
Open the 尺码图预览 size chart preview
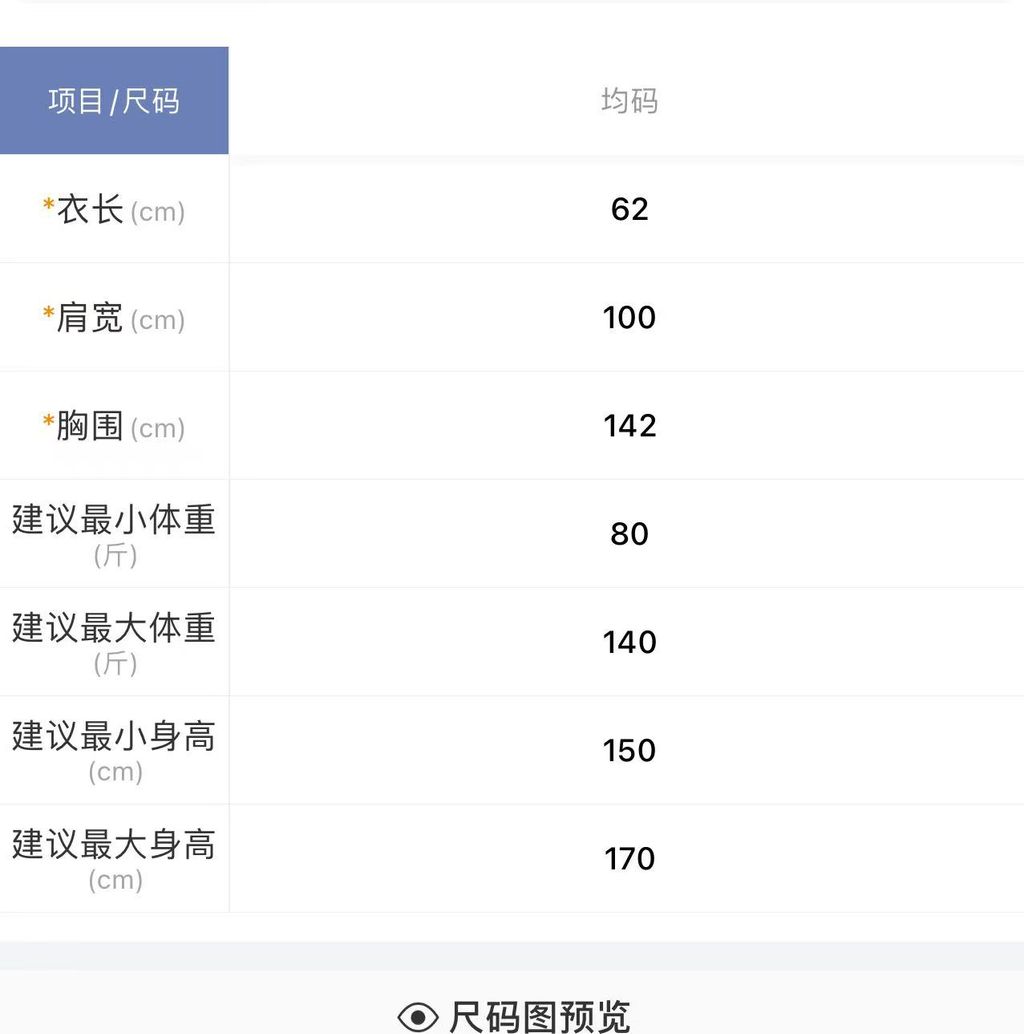click(540, 1017)
